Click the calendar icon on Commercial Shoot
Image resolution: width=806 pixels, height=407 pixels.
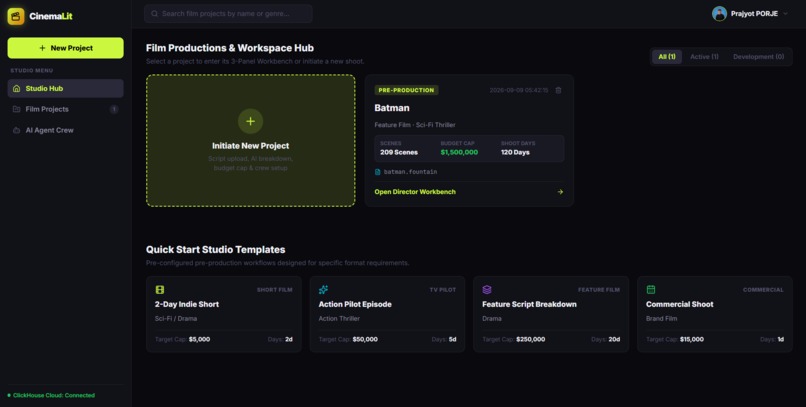tap(651, 290)
